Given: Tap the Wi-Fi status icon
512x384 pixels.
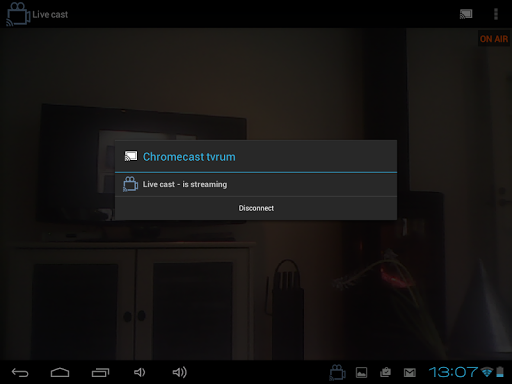Looking at the screenshot, I should coord(487,372).
